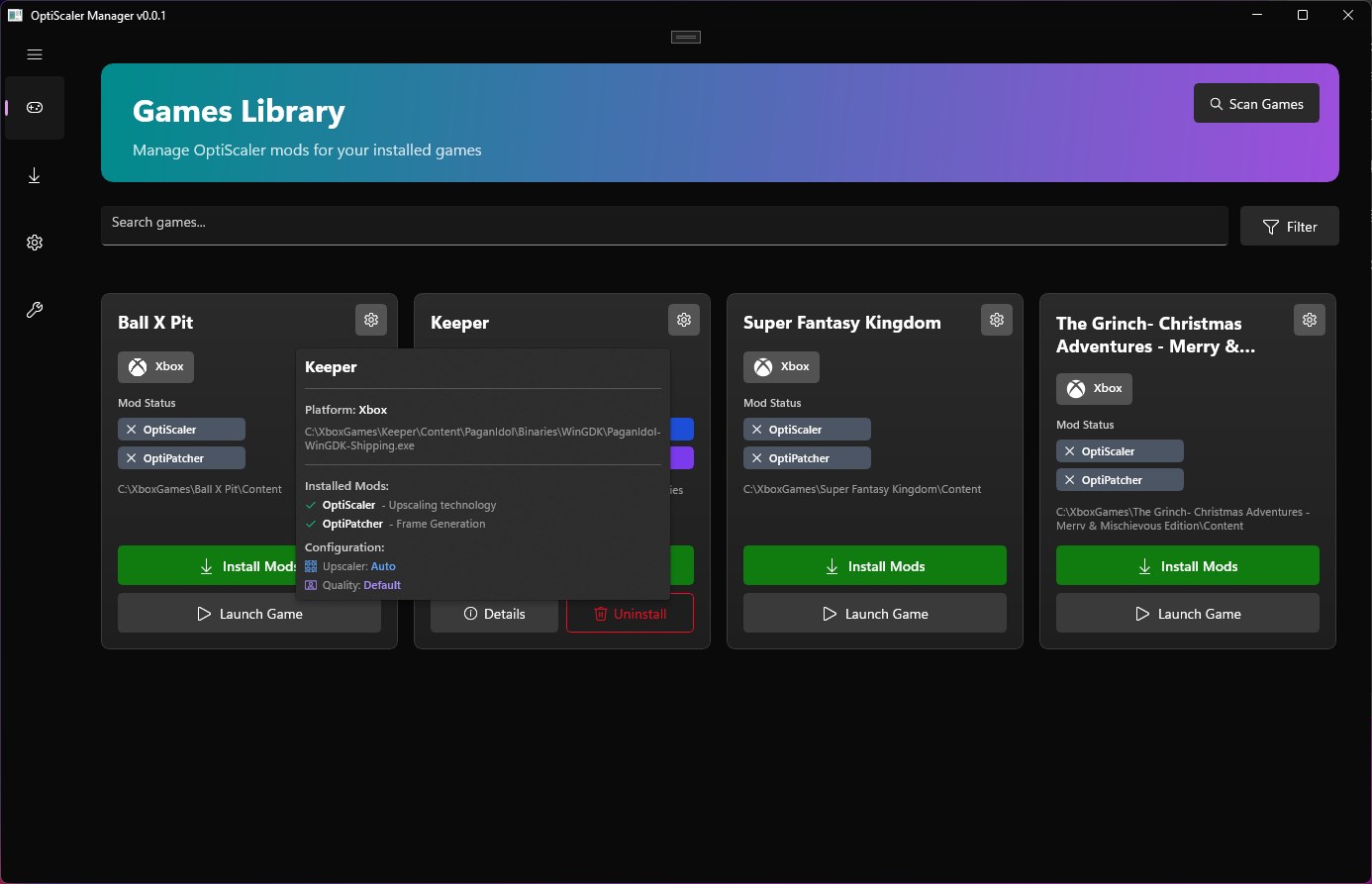The image size is (1372, 884).
Task: Open settings gear for The Grinch card
Action: click(x=1310, y=320)
